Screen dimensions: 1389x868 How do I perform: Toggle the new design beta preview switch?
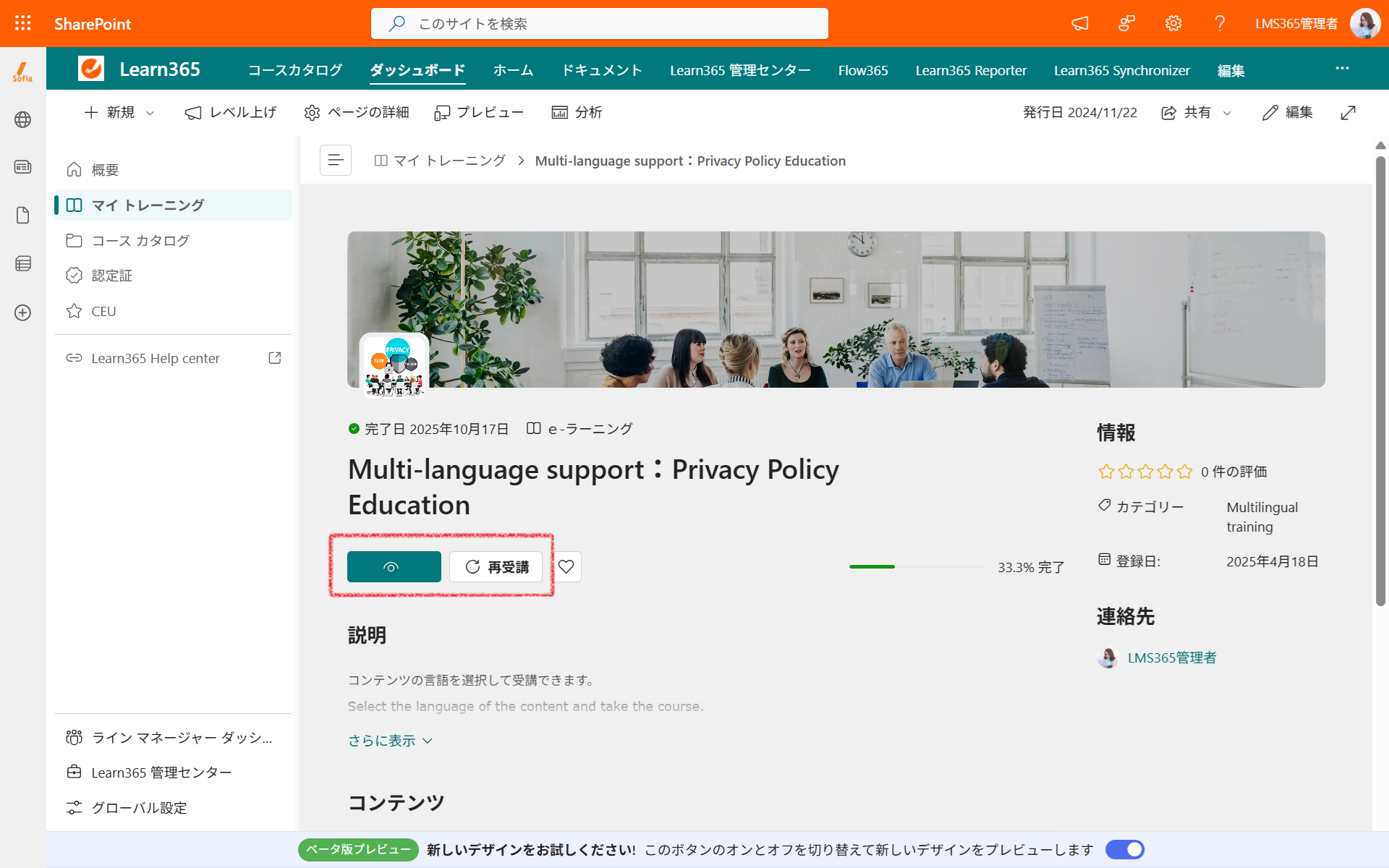click(x=1124, y=849)
